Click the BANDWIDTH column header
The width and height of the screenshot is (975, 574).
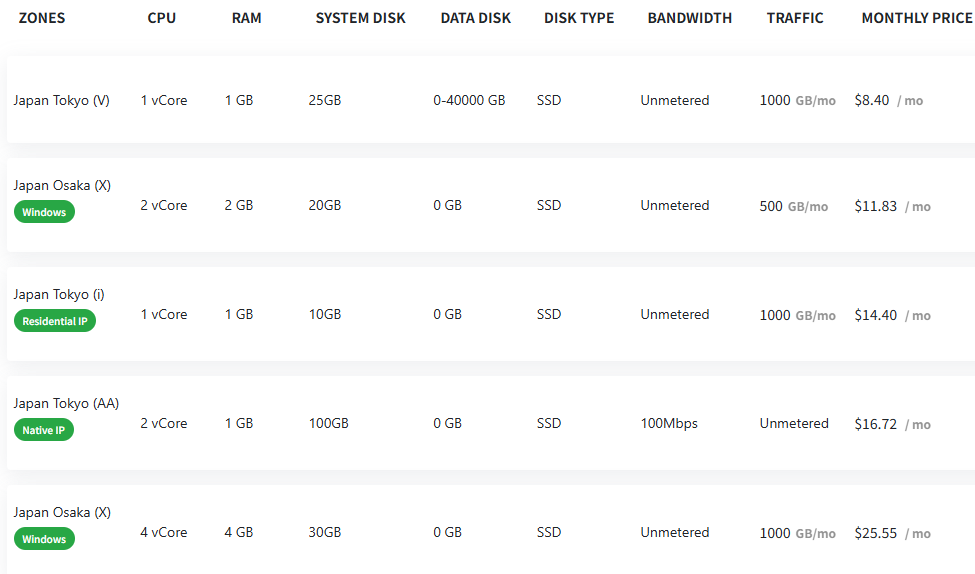click(689, 18)
